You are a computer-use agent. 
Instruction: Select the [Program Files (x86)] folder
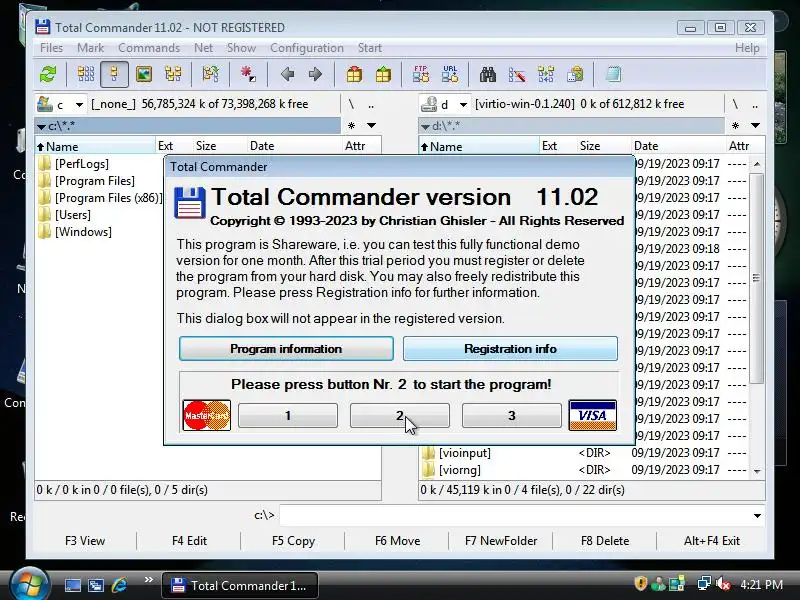108,197
